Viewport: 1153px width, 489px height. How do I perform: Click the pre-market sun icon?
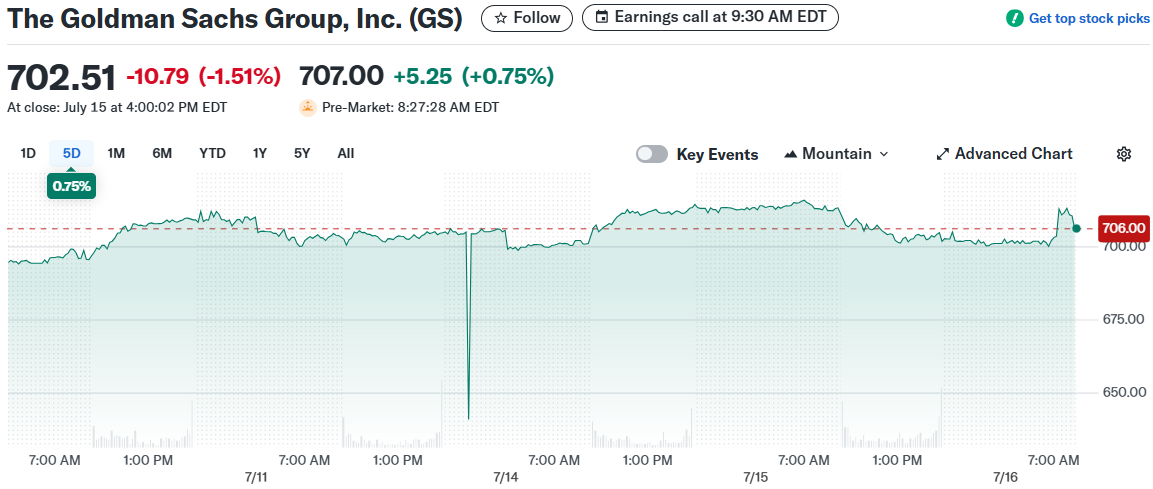[x=308, y=107]
